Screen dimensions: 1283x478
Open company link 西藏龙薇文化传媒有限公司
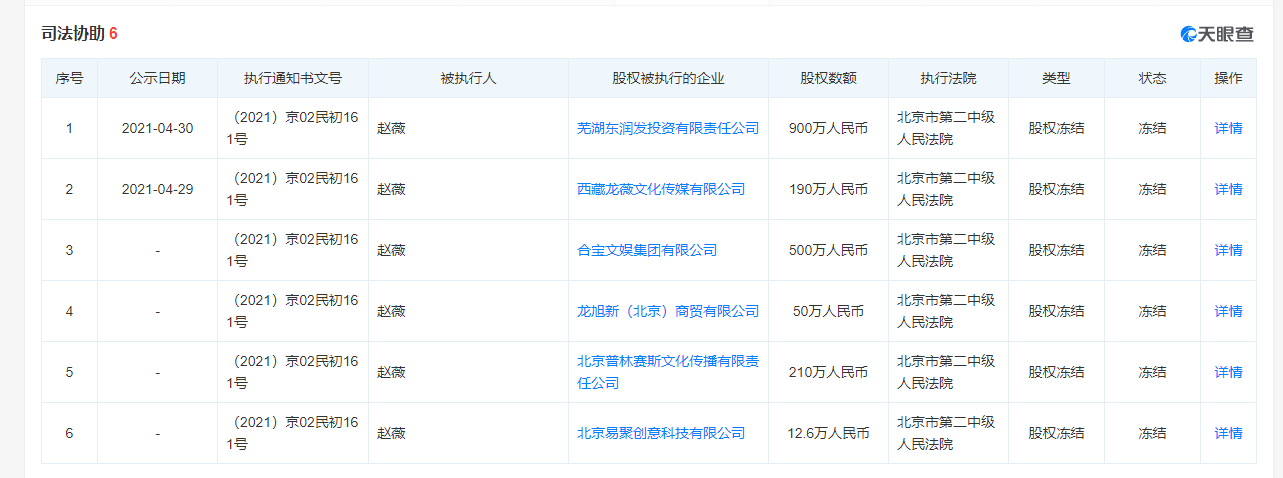pyautogui.click(x=661, y=189)
